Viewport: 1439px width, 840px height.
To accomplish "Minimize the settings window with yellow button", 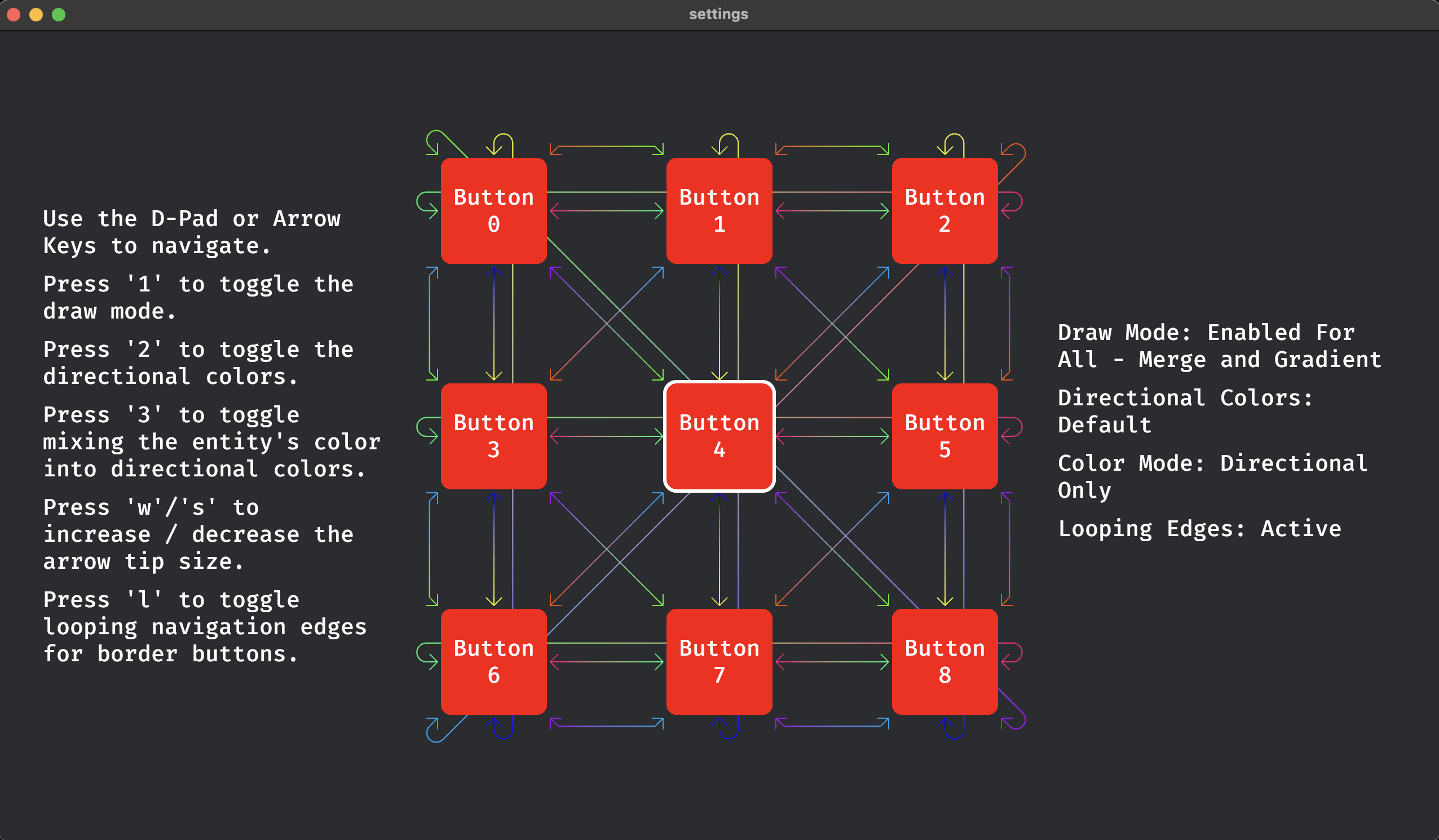I will 36,14.
